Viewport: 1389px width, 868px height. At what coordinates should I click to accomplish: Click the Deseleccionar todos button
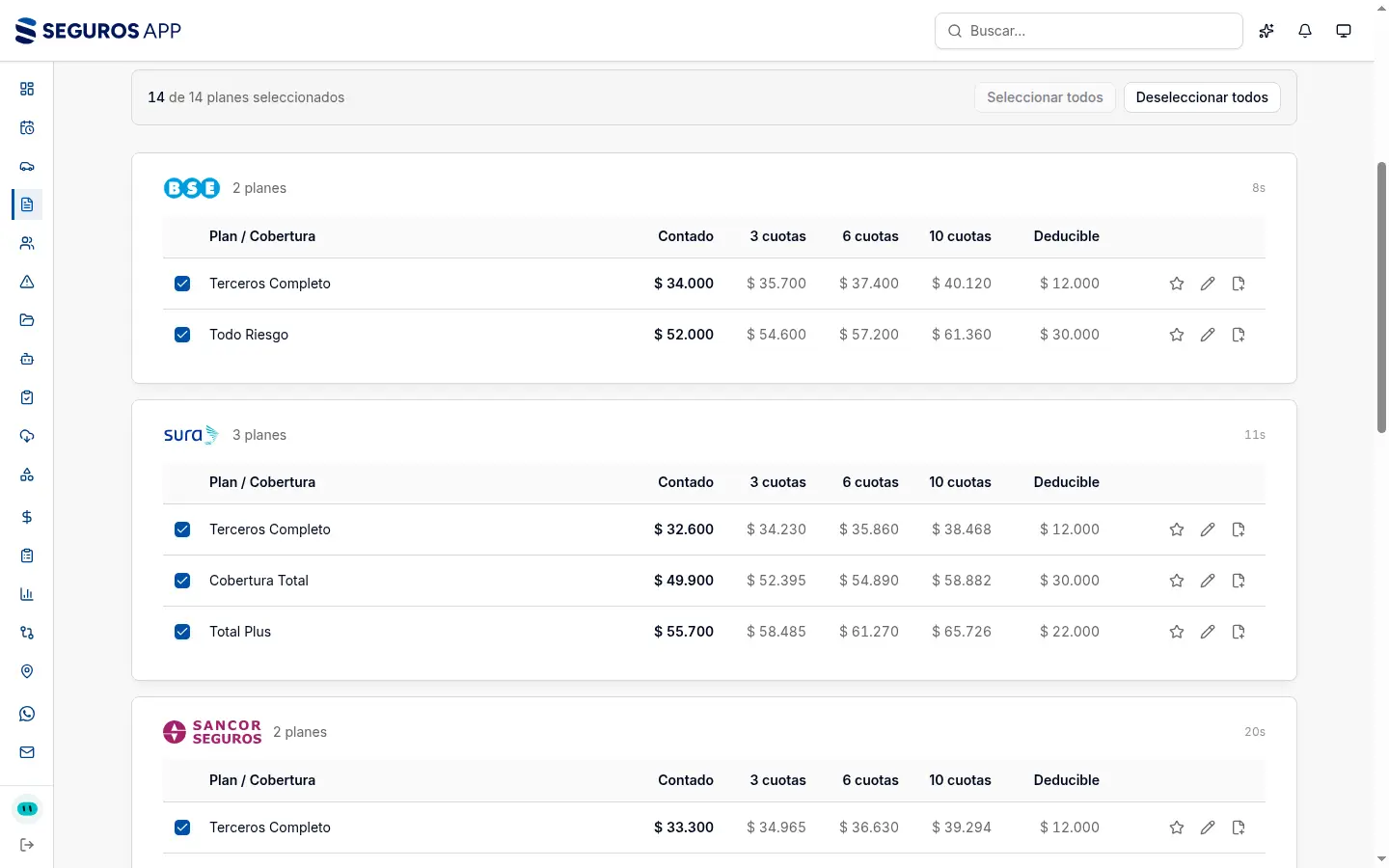coord(1202,97)
